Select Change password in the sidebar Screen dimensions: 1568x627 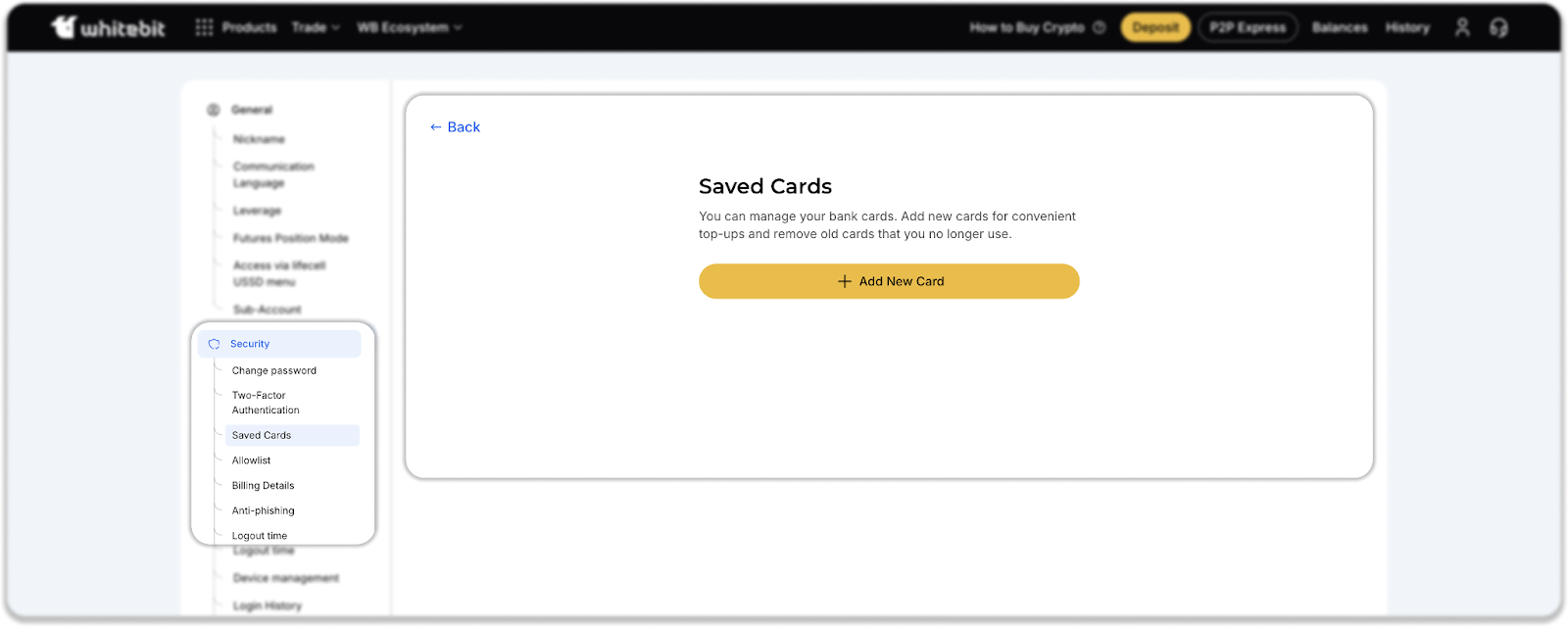pyautogui.click(x=274, y=370)
